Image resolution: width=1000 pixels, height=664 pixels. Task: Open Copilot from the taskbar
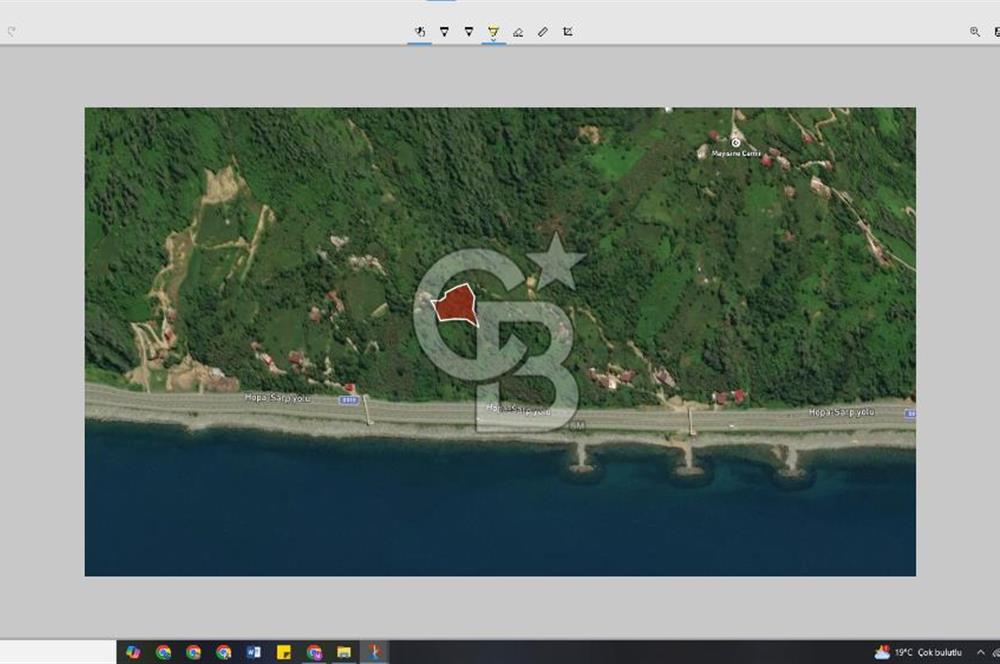tap(133, 652)
